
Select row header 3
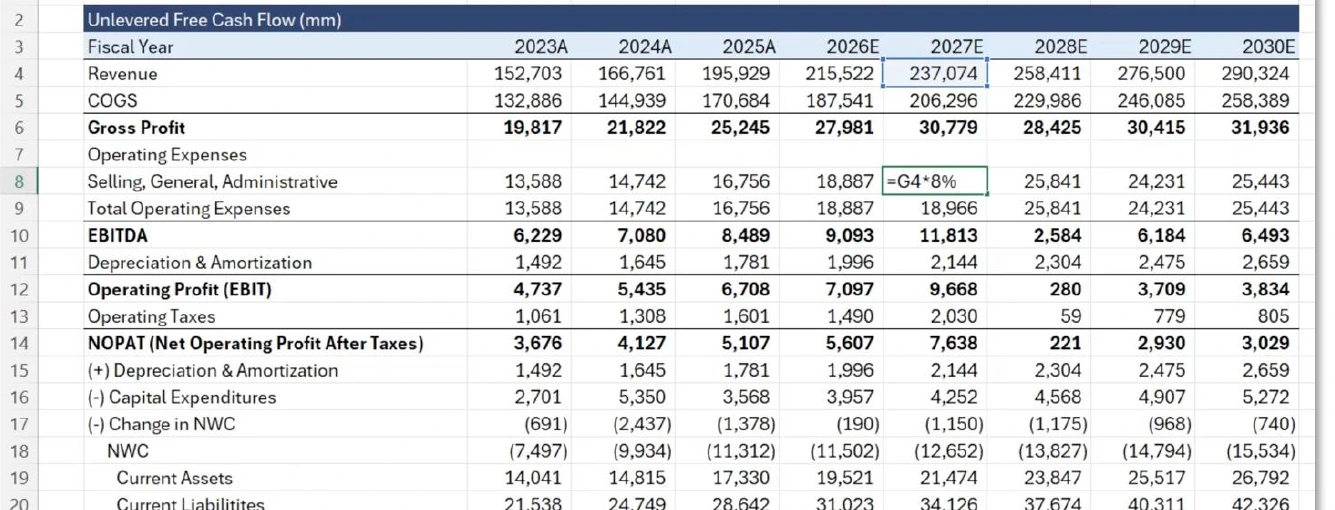point(21,46)
